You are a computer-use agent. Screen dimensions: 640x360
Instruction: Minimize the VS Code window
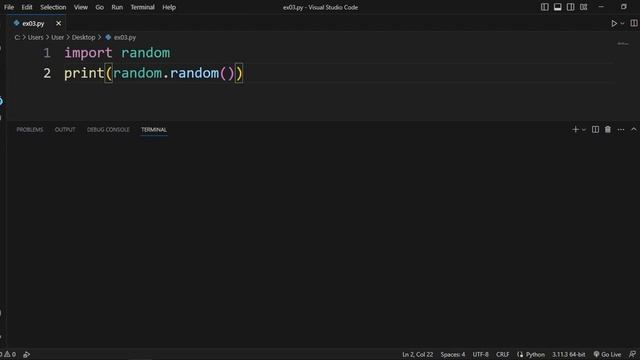601,7
